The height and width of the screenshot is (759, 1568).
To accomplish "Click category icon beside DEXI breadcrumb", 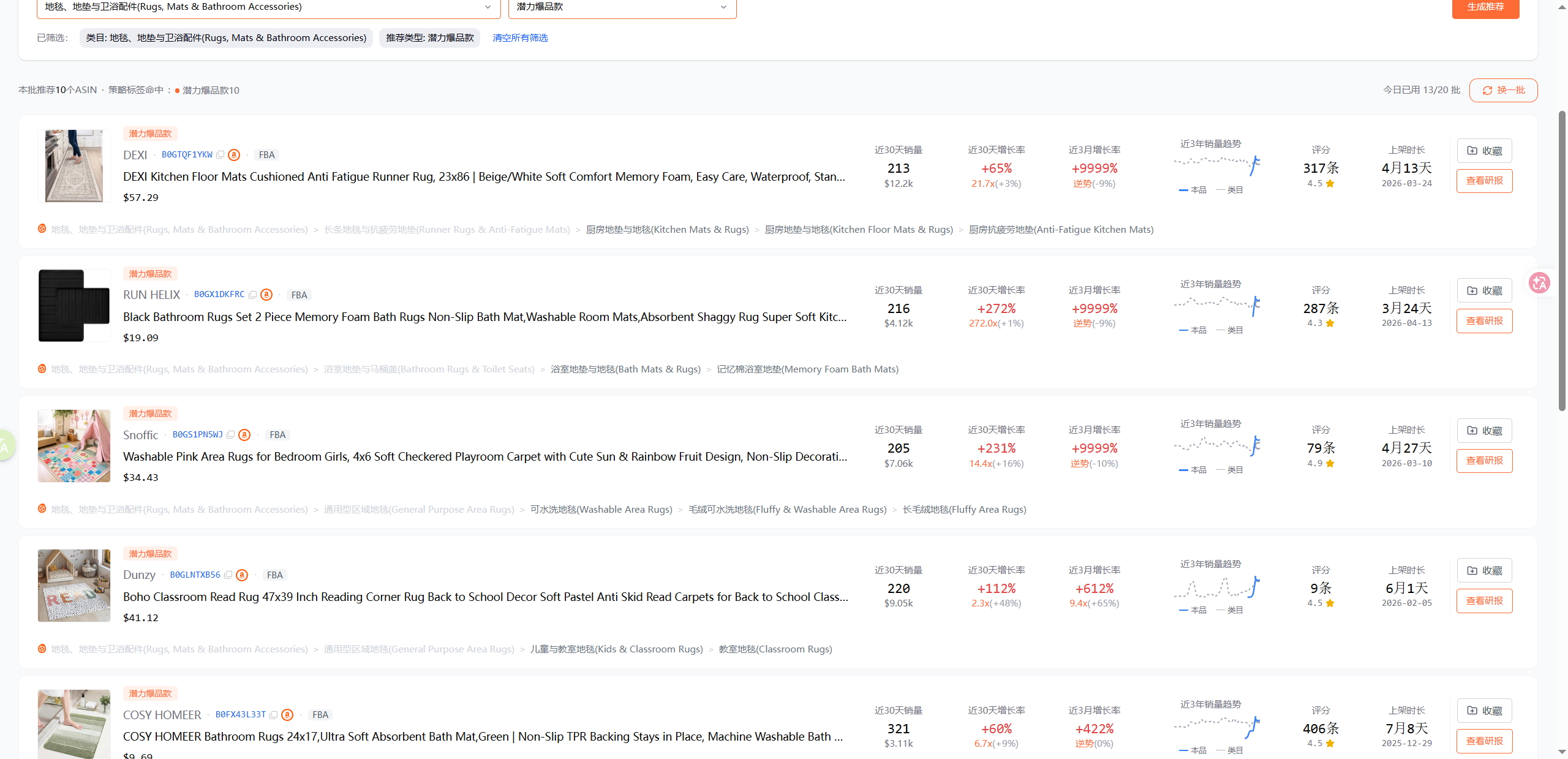I will 42,229.
